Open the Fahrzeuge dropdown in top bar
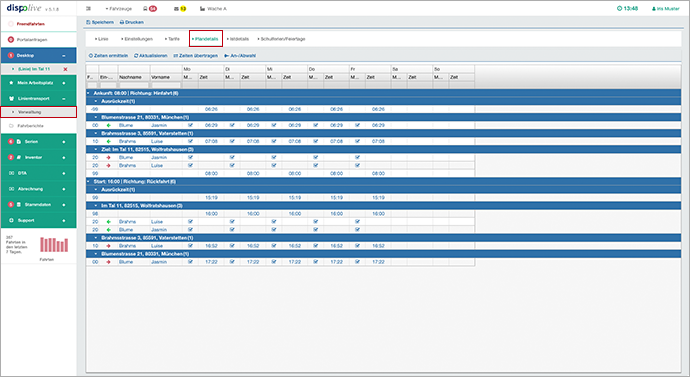The width and height of the screenshot is (690, 377). click(x=118, y=9)
